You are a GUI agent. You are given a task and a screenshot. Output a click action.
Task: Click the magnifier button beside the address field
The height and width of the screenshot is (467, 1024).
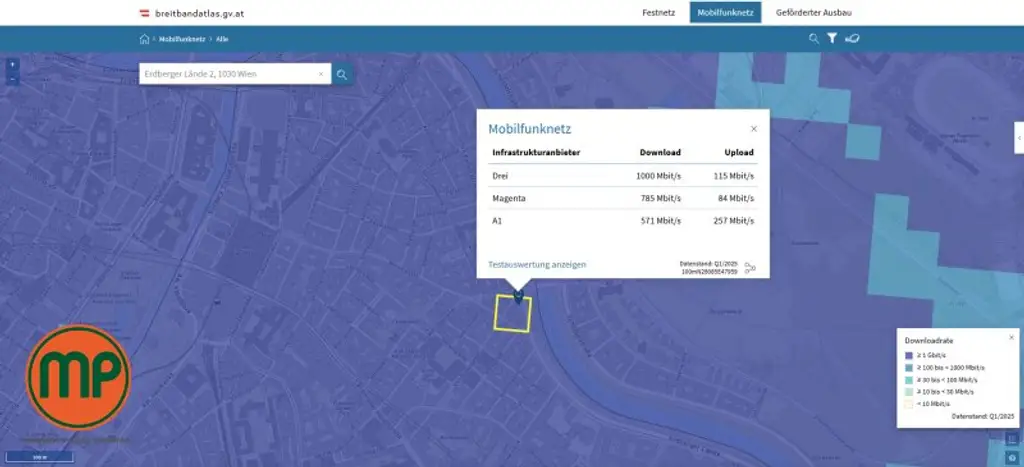tap(342, 74)
